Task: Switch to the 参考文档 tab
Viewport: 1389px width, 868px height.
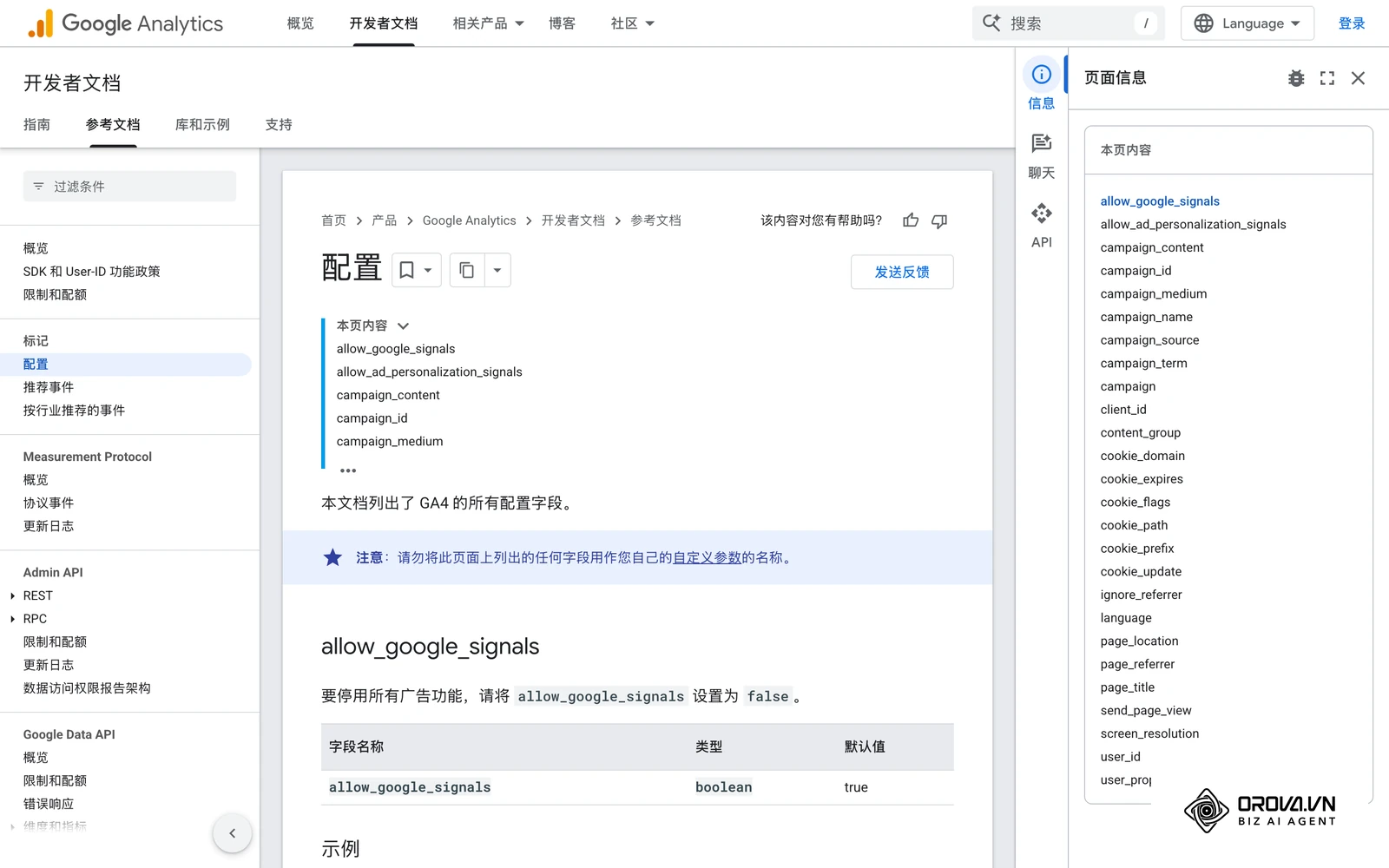Action: click(113, 125)
